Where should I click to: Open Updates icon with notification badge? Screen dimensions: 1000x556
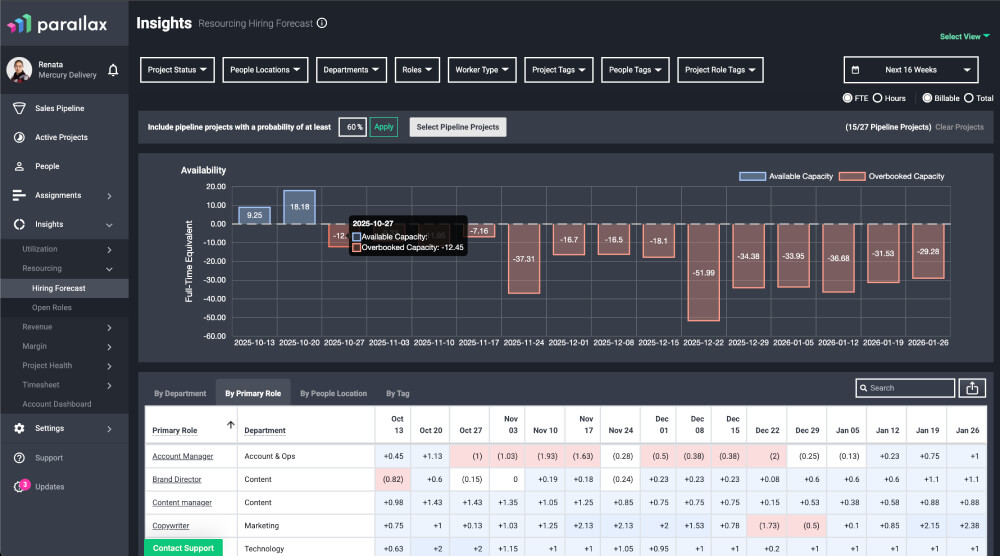tap(19, 487)
